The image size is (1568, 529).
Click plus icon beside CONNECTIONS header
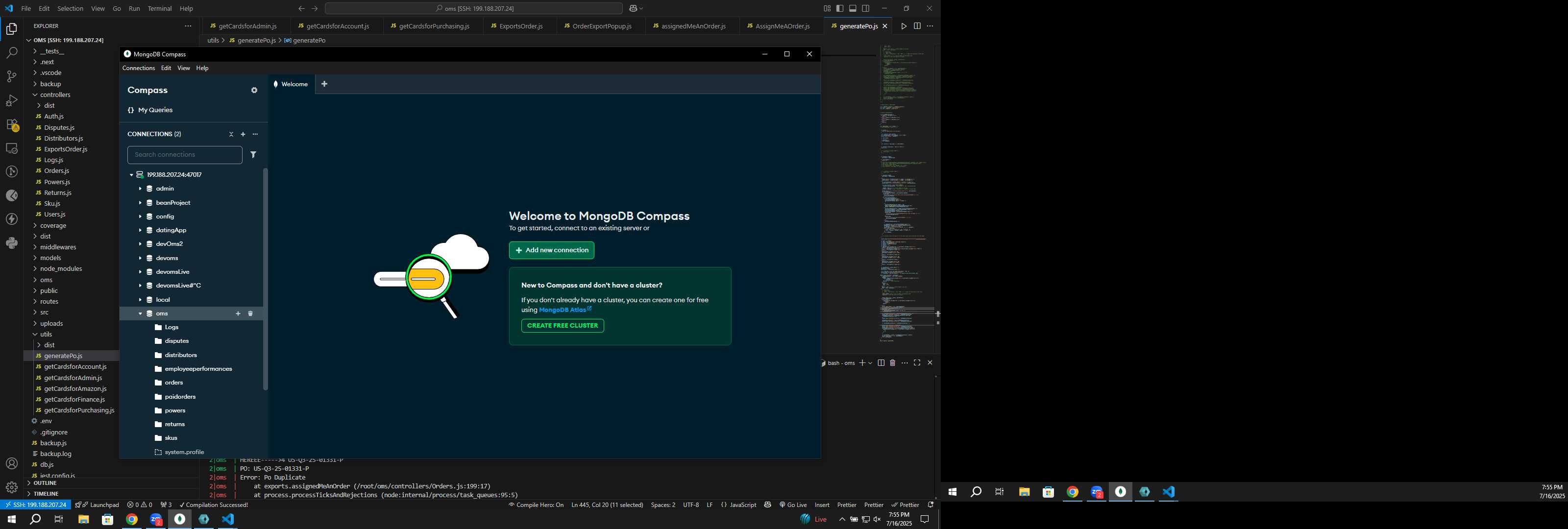[243, 134]
